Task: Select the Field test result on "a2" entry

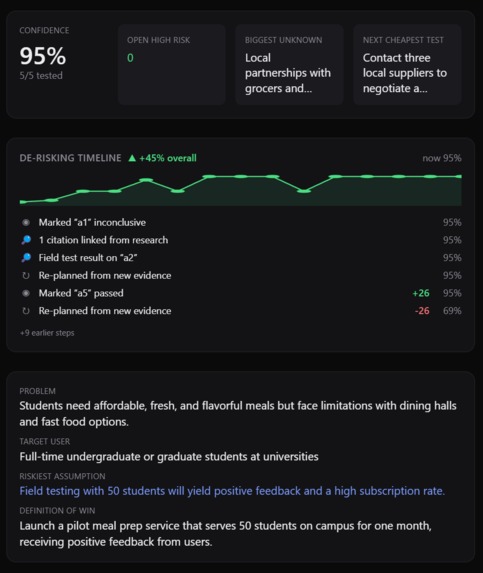Action: [241, 258]
